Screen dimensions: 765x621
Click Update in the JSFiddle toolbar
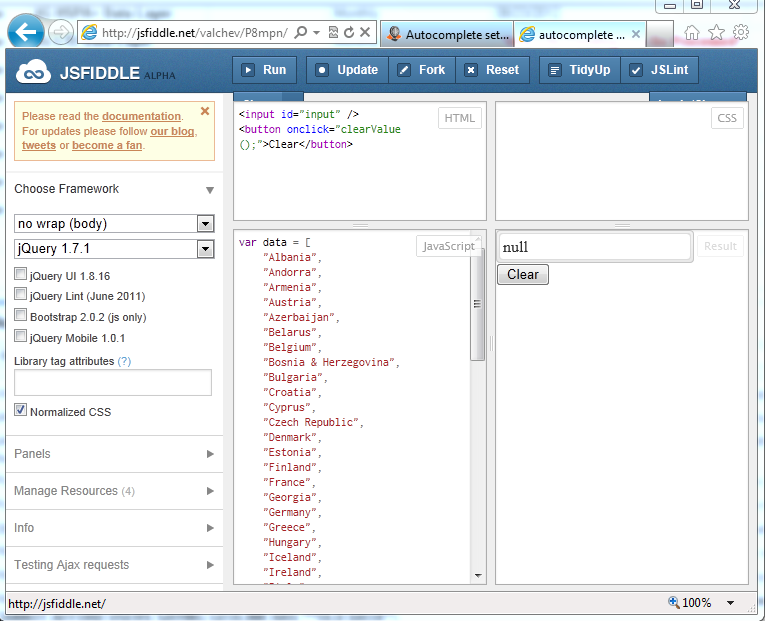[347, 70]
